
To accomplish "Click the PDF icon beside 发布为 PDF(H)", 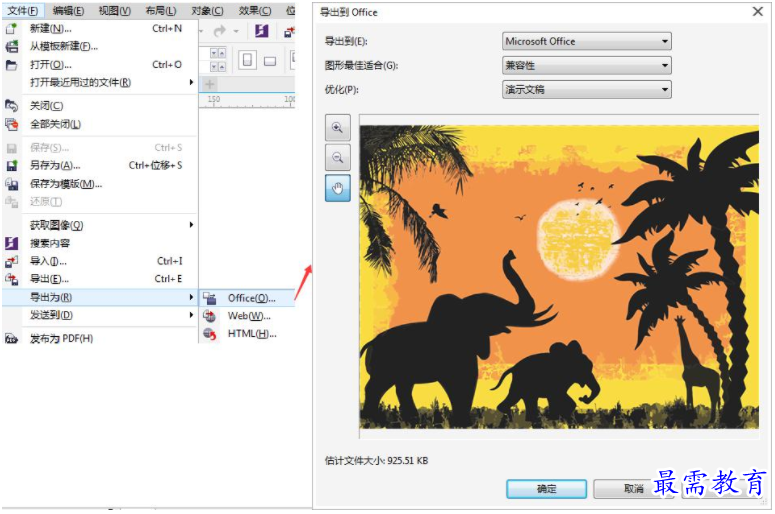I will pyautogui.click(x=11, y=339).
